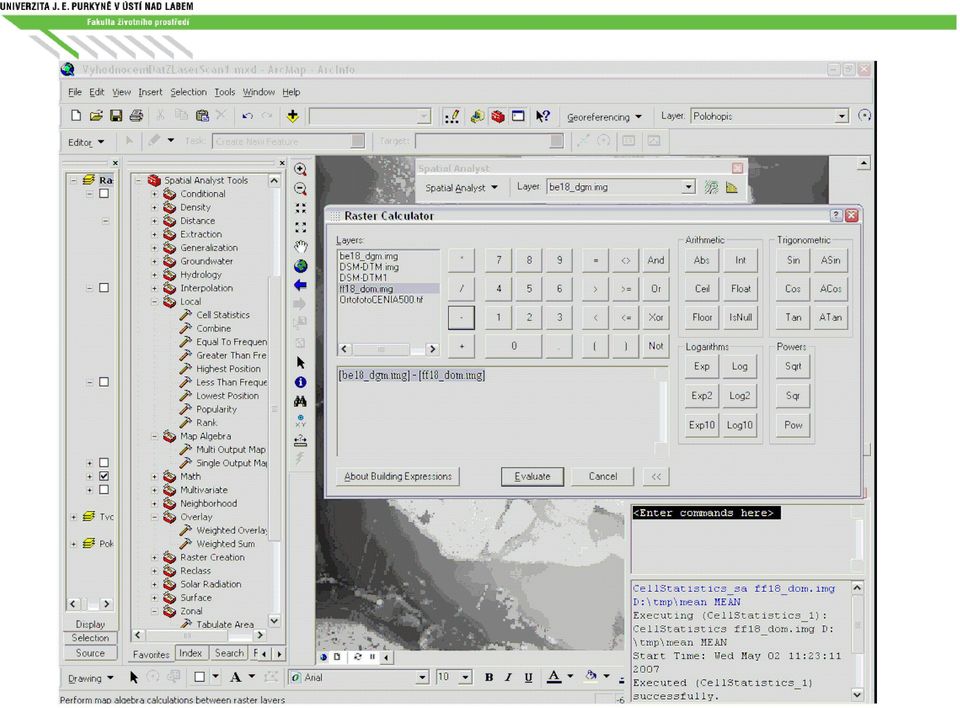Switch to the Source tab in table of contents

click(x=90, y=653)
